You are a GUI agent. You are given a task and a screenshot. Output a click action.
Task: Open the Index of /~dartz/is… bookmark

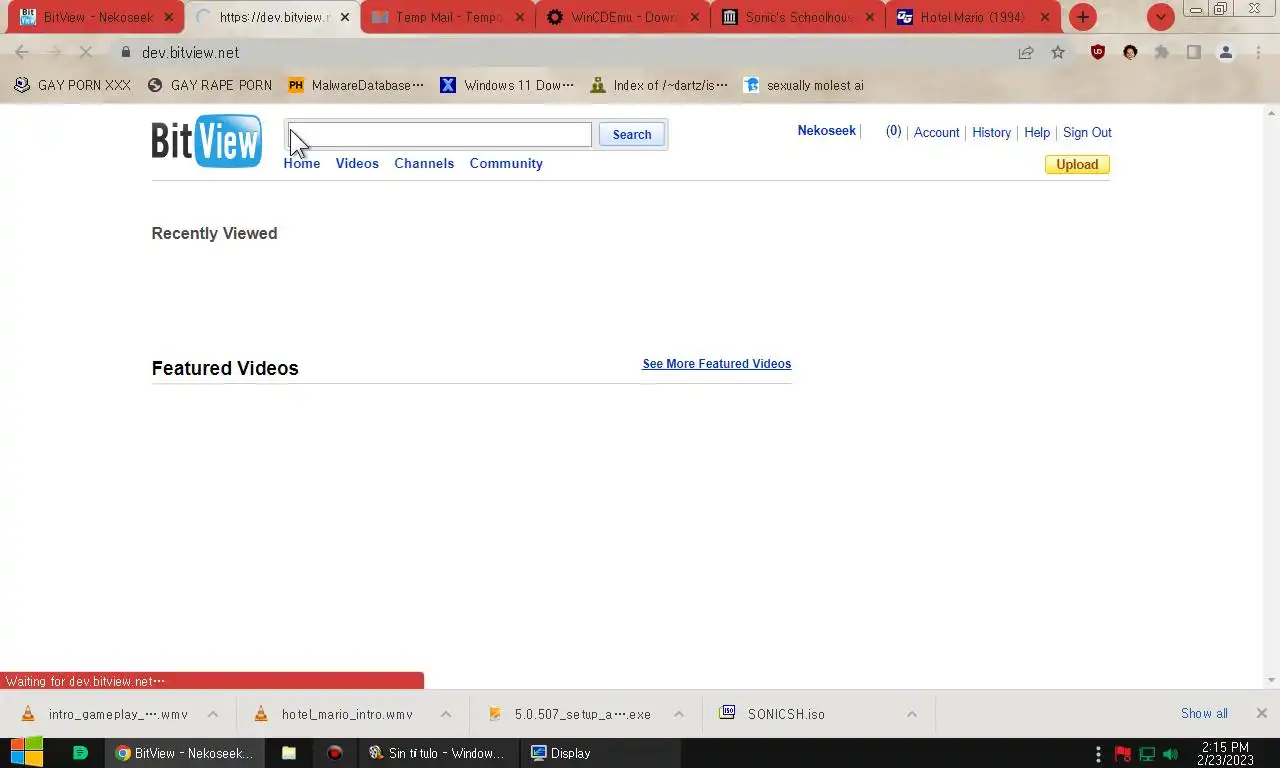point(659,85)
